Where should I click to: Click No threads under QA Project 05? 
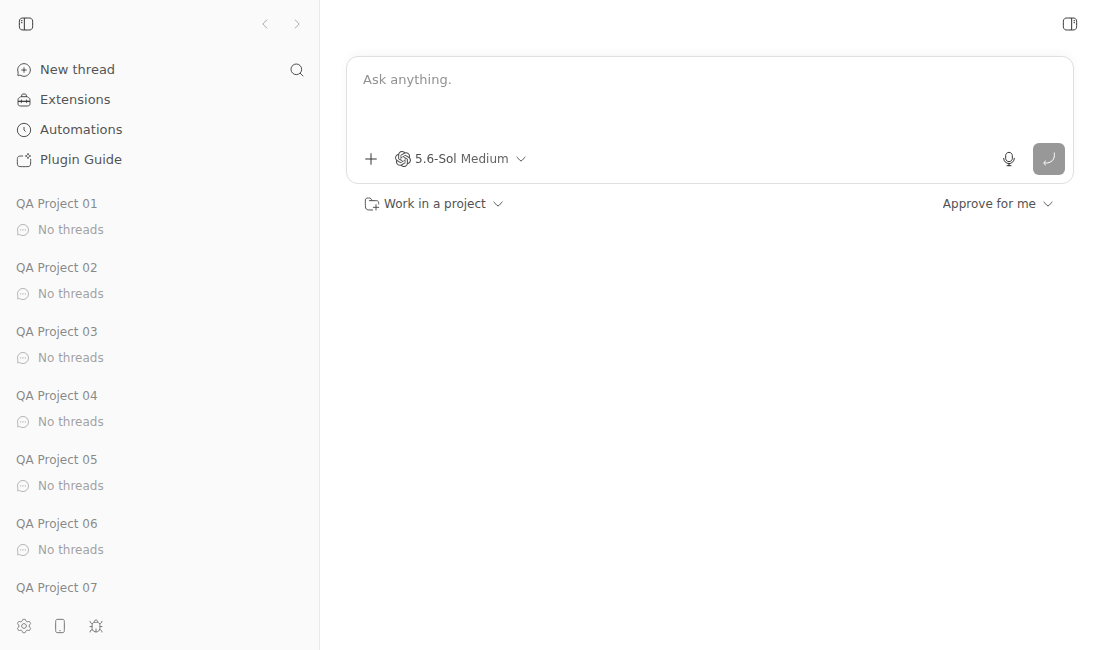[x=60, y=486]
